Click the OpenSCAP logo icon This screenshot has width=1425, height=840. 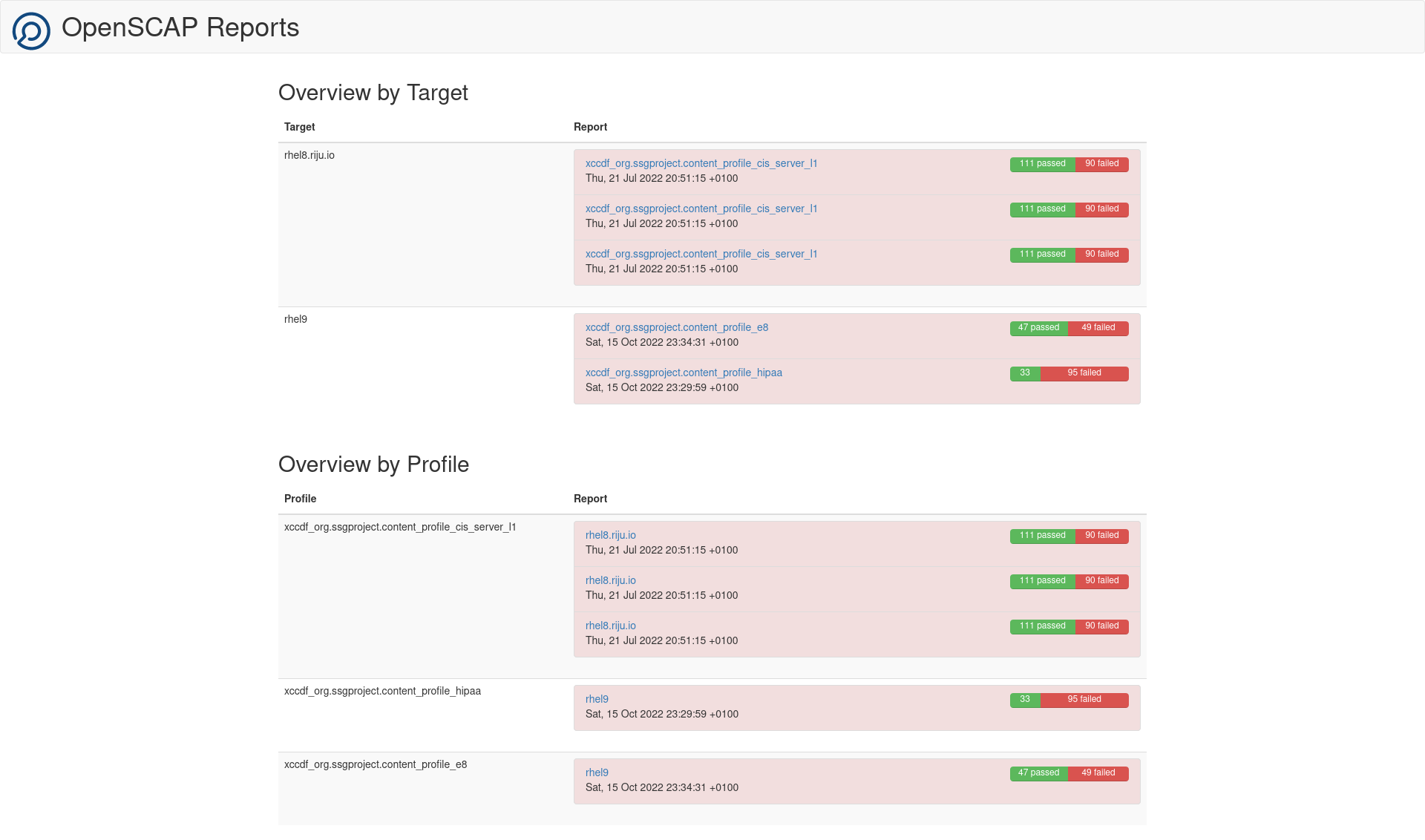(x=31, y=30)
